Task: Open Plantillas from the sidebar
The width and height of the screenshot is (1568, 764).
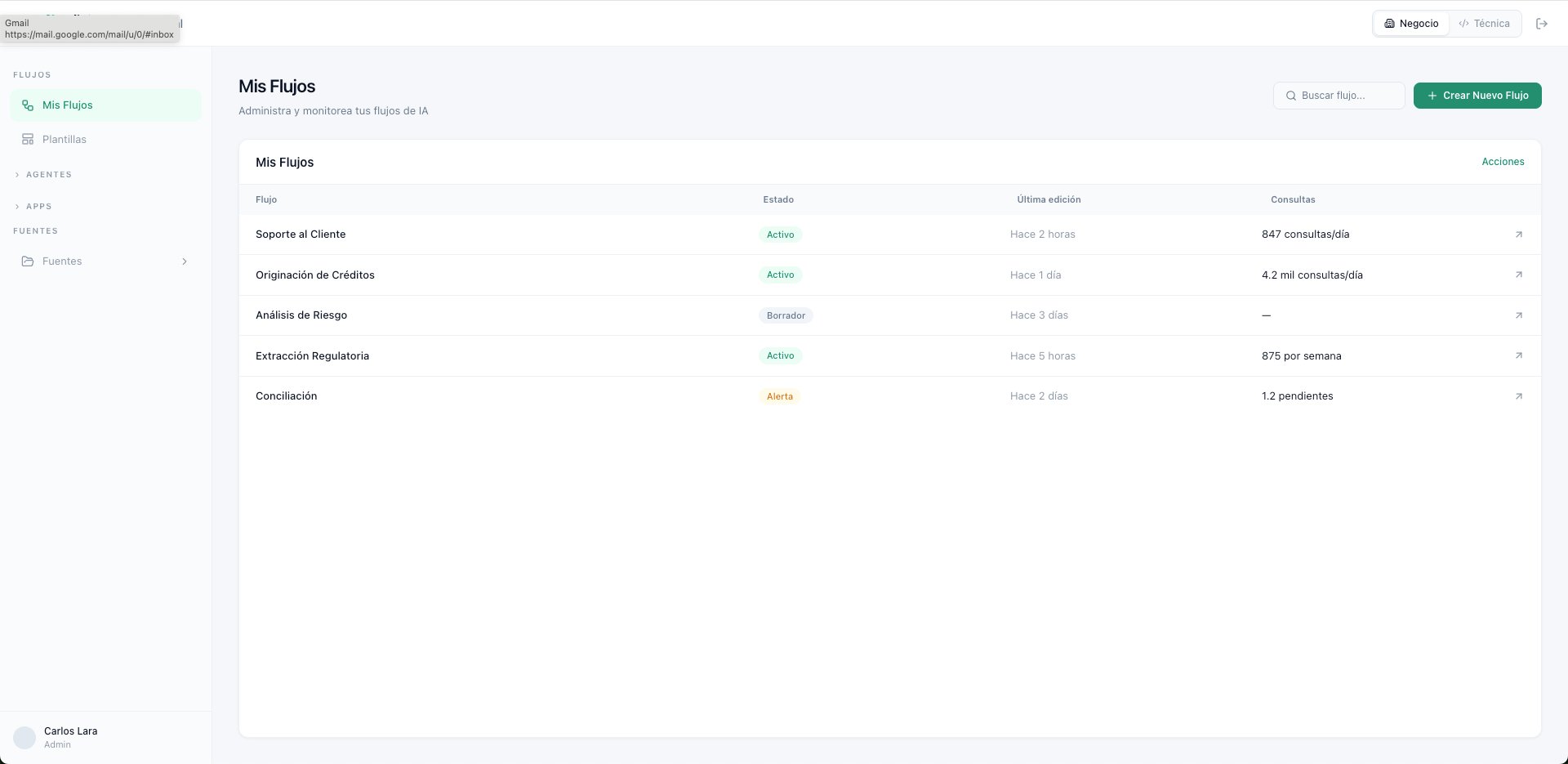Action: [x=64, y=139]
